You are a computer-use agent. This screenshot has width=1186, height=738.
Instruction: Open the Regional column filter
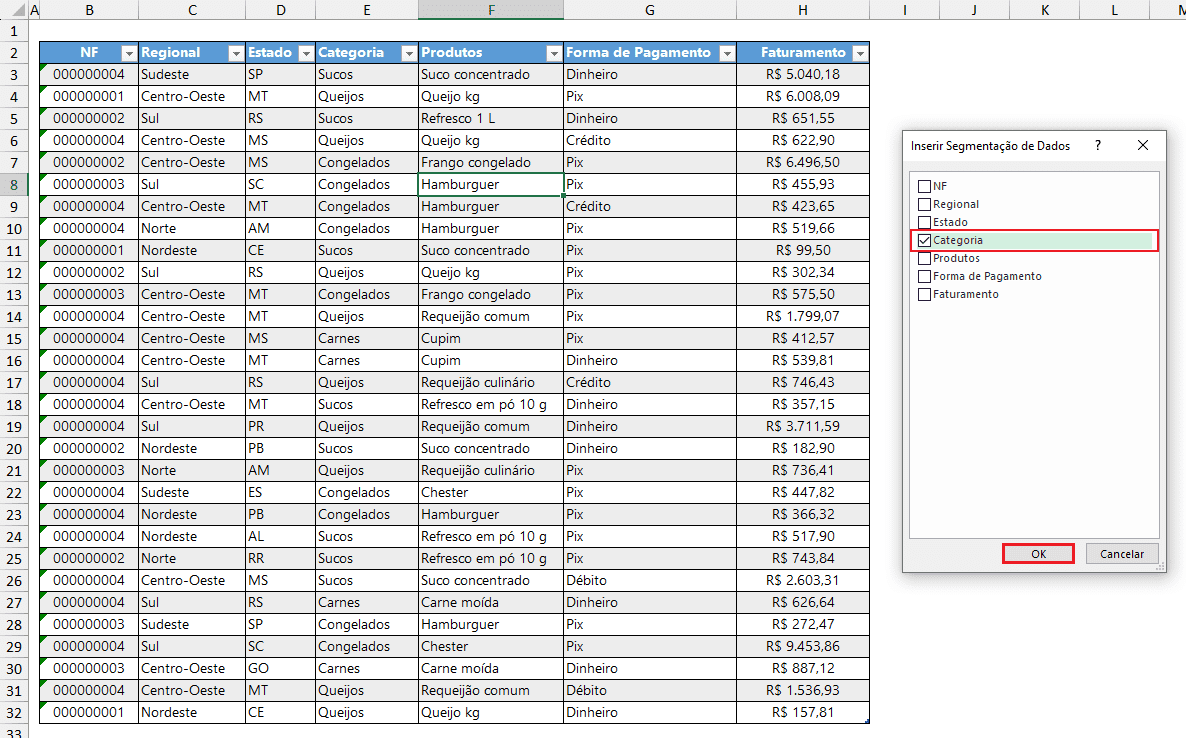pyautogui.click(x=235, y=51)
